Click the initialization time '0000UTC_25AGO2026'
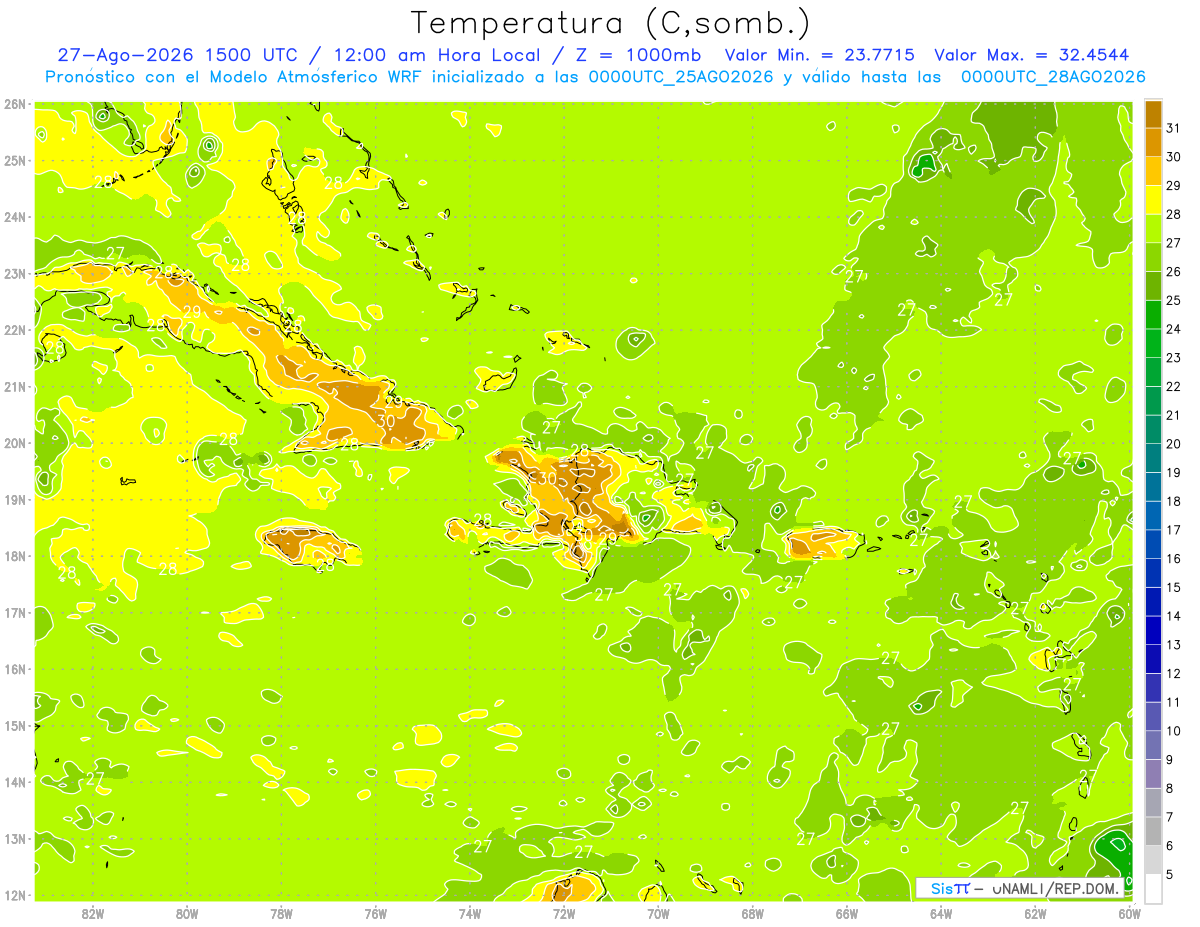This screenshot has height=927, width=1200. pyautogui.click(x=681, y=77)
